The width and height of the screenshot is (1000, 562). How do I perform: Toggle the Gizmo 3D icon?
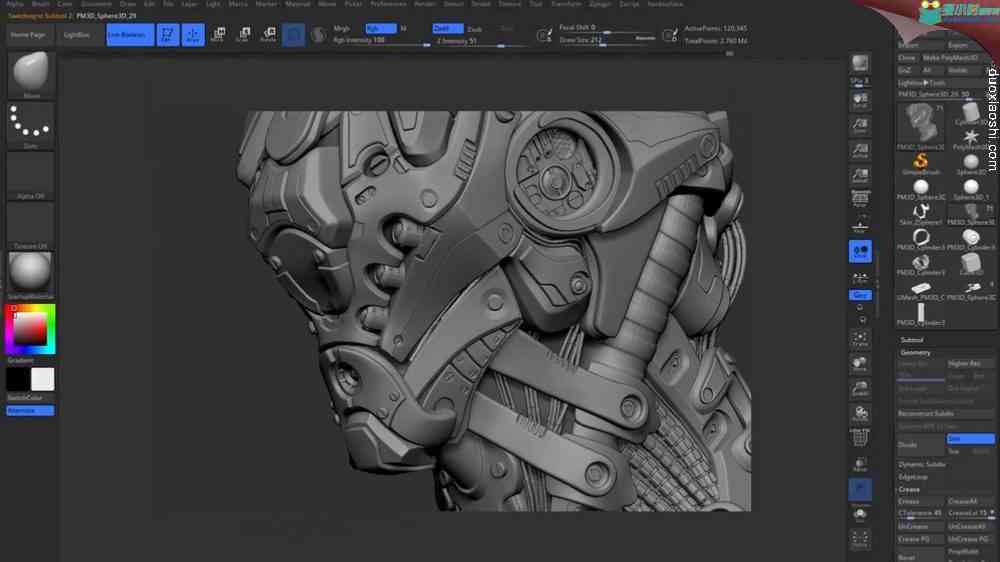(293, 34)
